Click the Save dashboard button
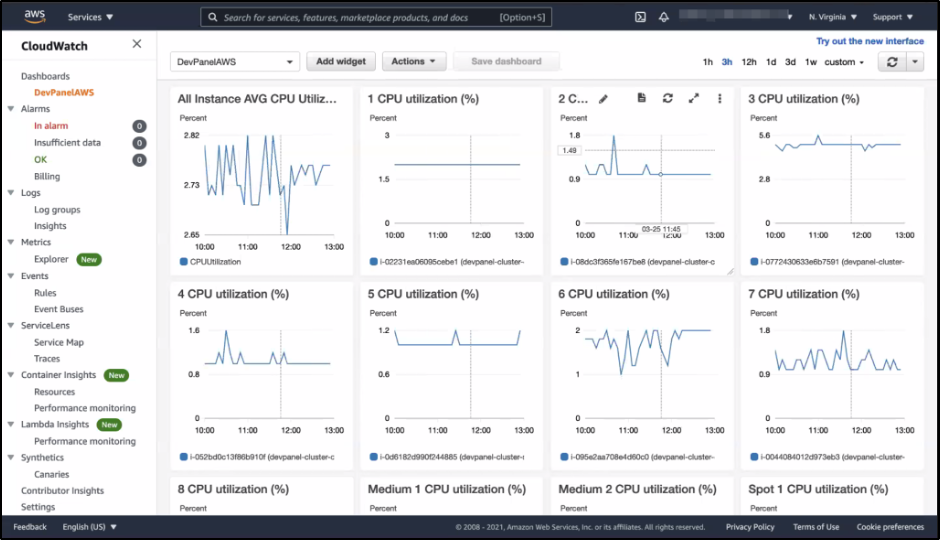The width and height of the screenshot is (940, 540). point(506,61)
